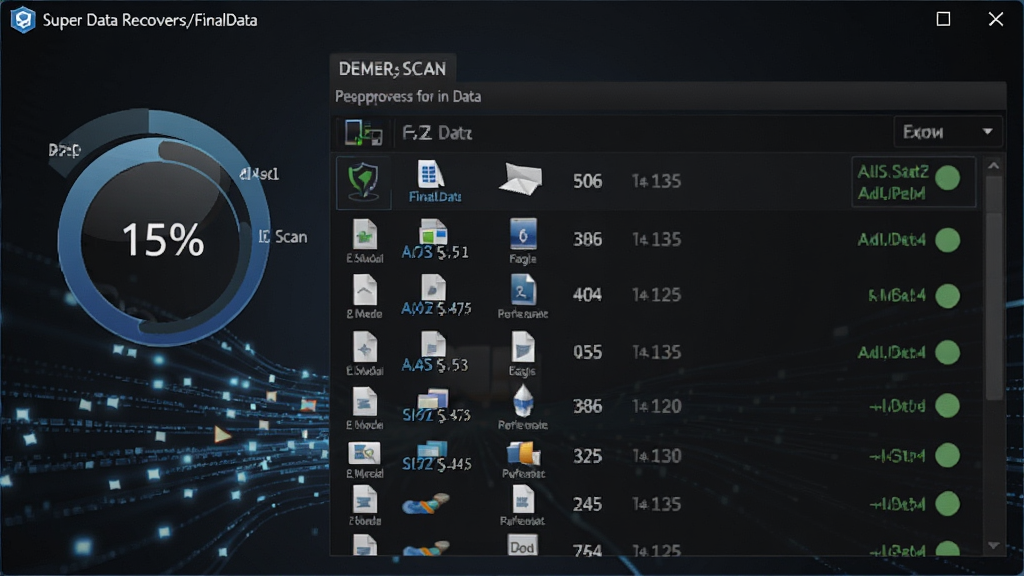Image resolution: width=1024 pixels, height=576 pixels.
Task: Click the envelope icon in the 506 row
Action: click(x=520, y=180)
